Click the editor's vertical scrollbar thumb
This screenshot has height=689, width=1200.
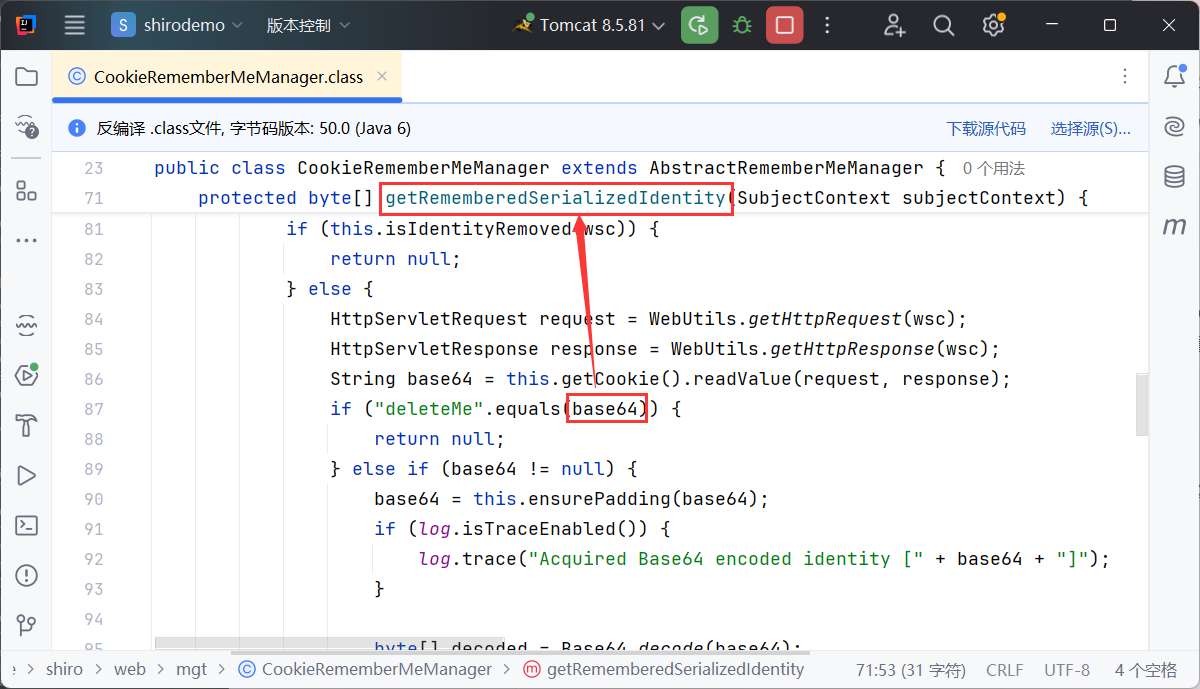click(1141, 405)
